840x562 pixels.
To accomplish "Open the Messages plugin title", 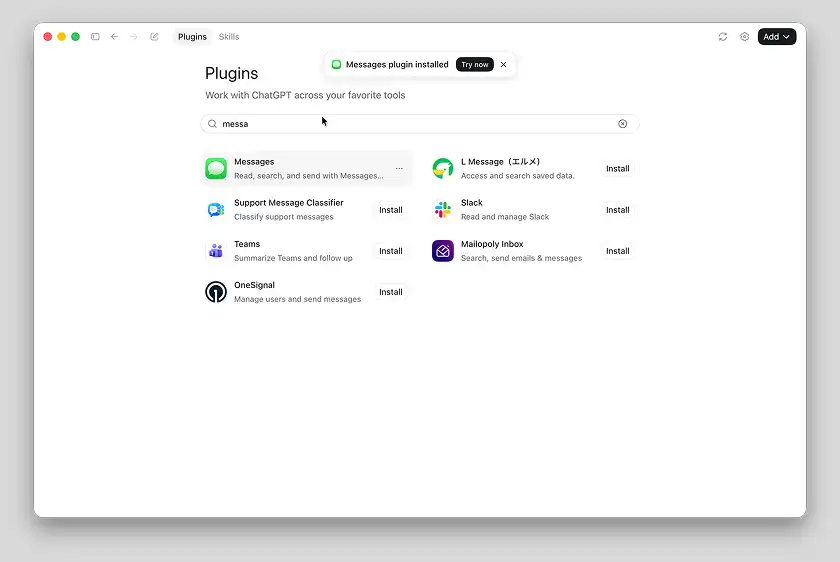I will pyautogui.click(x=254, y=162).
